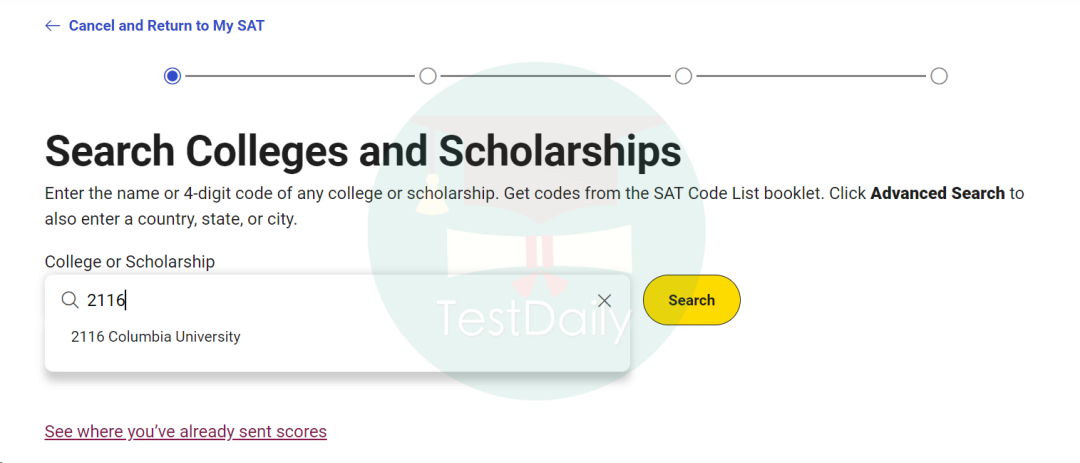Click the SAT Code List booklet text
Viewport: 1080px width, 463px height.
click(728, 193)
